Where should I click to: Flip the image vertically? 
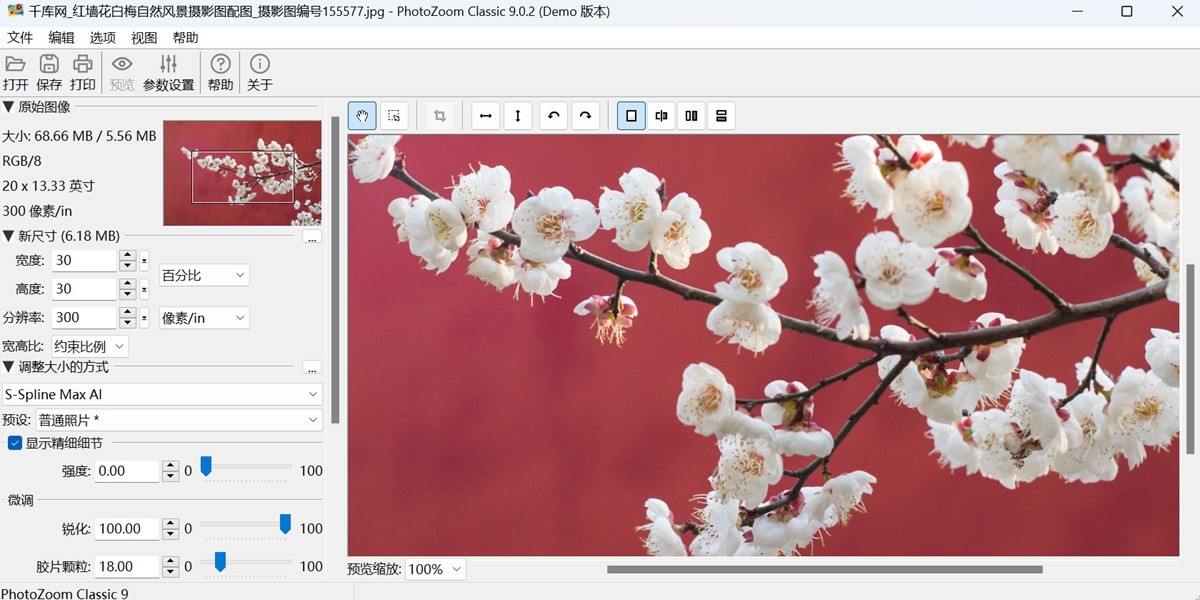(x=517, y=115)
